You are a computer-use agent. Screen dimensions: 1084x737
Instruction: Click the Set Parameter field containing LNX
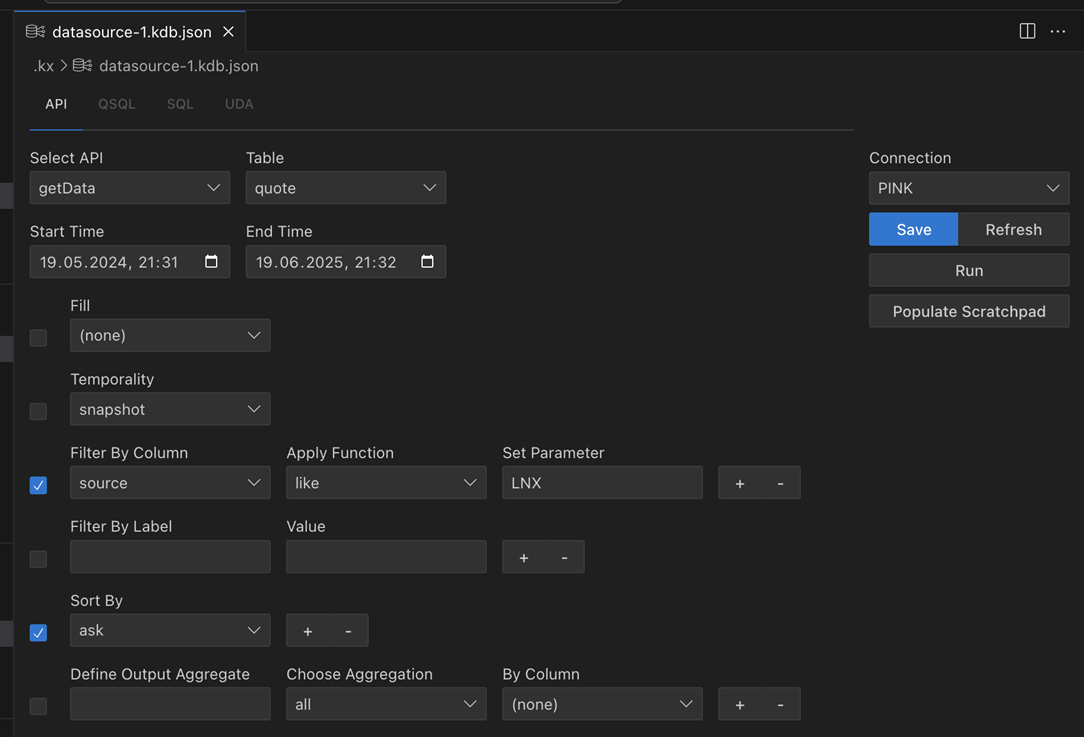coord(602,483)
